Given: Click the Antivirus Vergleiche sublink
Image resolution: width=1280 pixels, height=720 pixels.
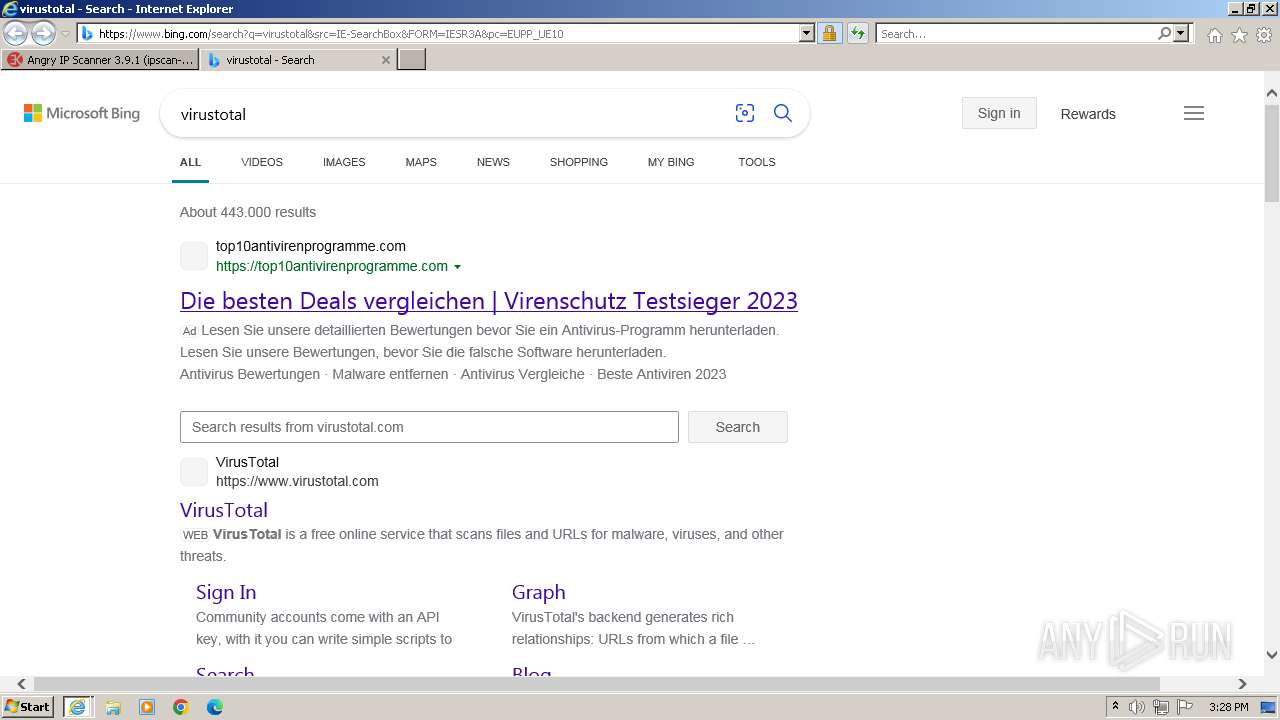Looking at the screenshot, I should tap(522, 374).
